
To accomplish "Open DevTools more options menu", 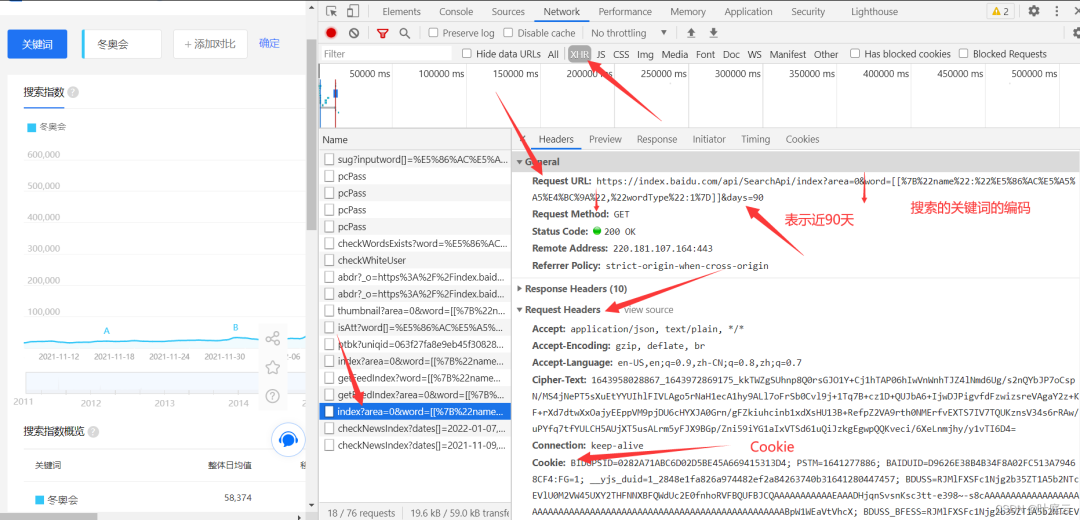I will (1056, 11).
